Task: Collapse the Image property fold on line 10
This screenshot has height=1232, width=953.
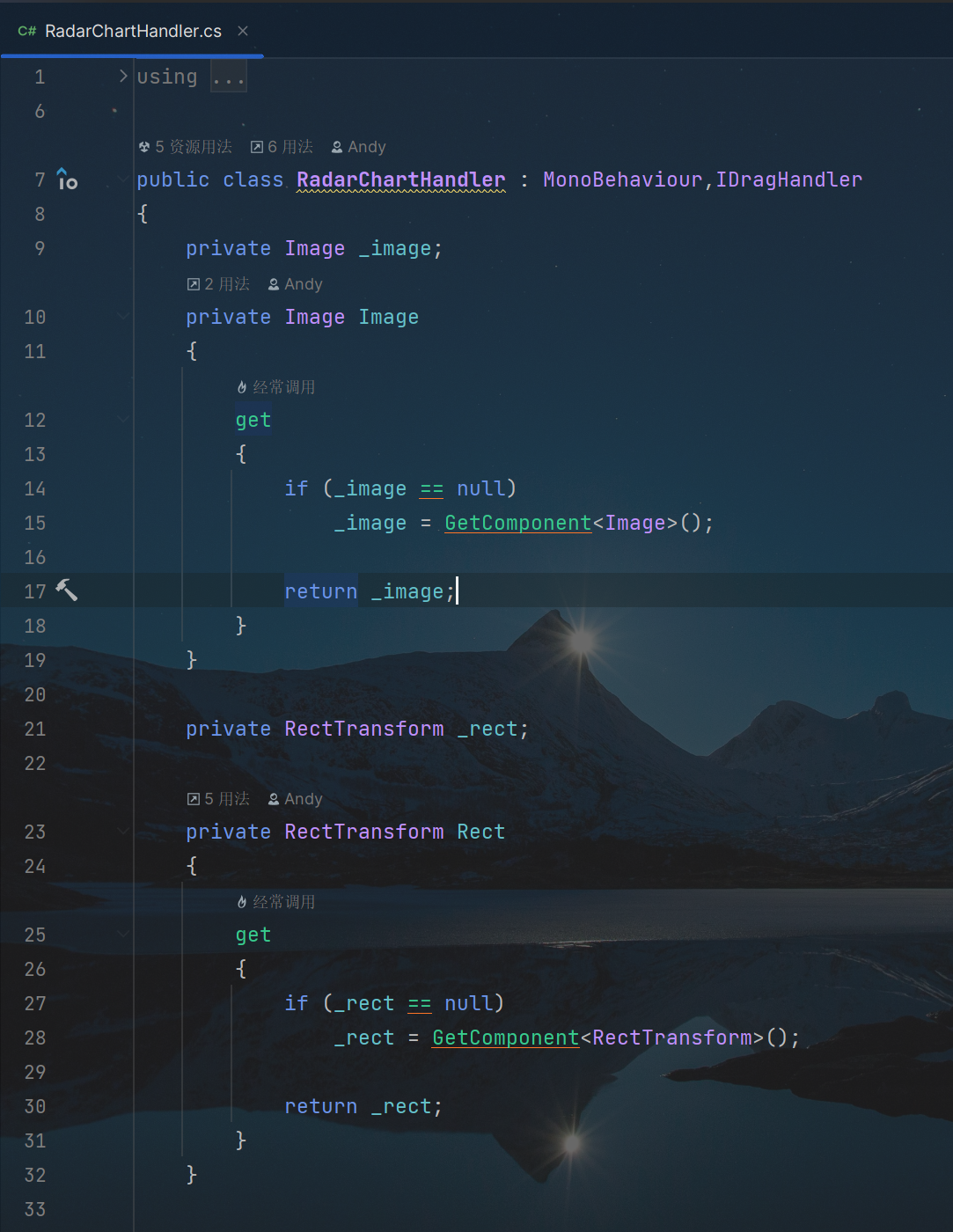Action: click(123, 317)
